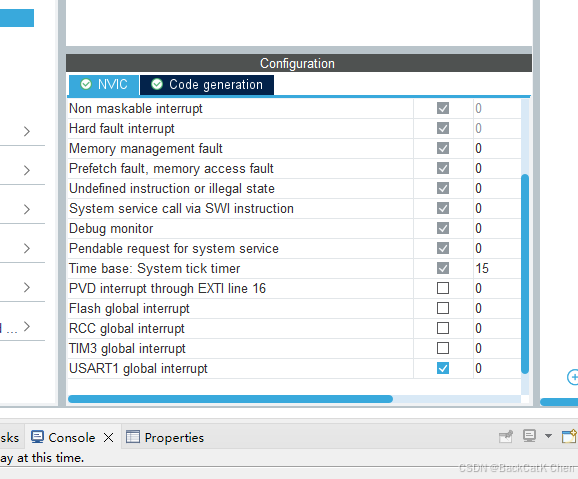Click the blue highlighted item at top left
Image resolution: width=578 pixels, height=479 pixels.
tap(17, 18)
